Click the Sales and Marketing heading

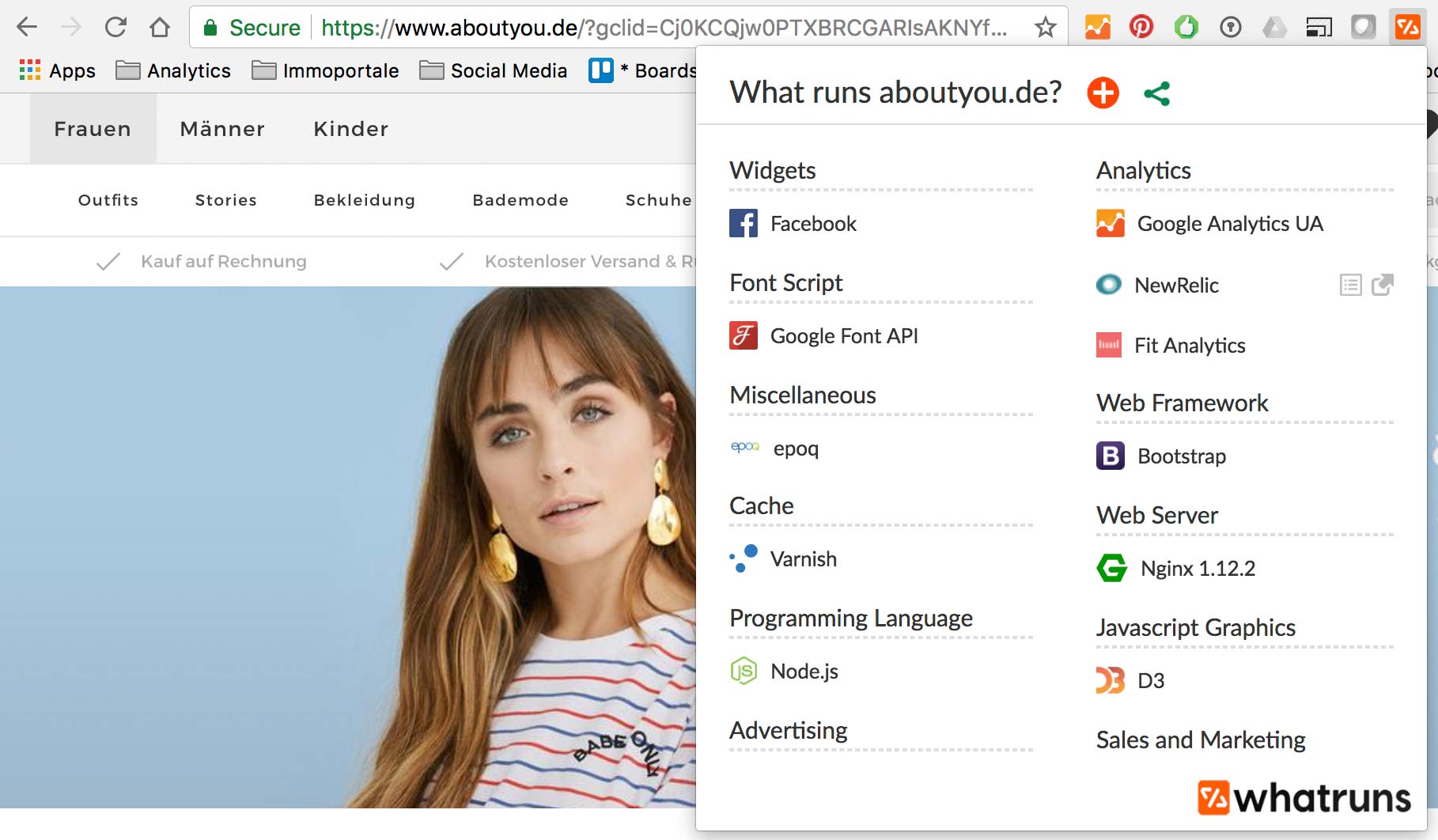coord(1201,740)
